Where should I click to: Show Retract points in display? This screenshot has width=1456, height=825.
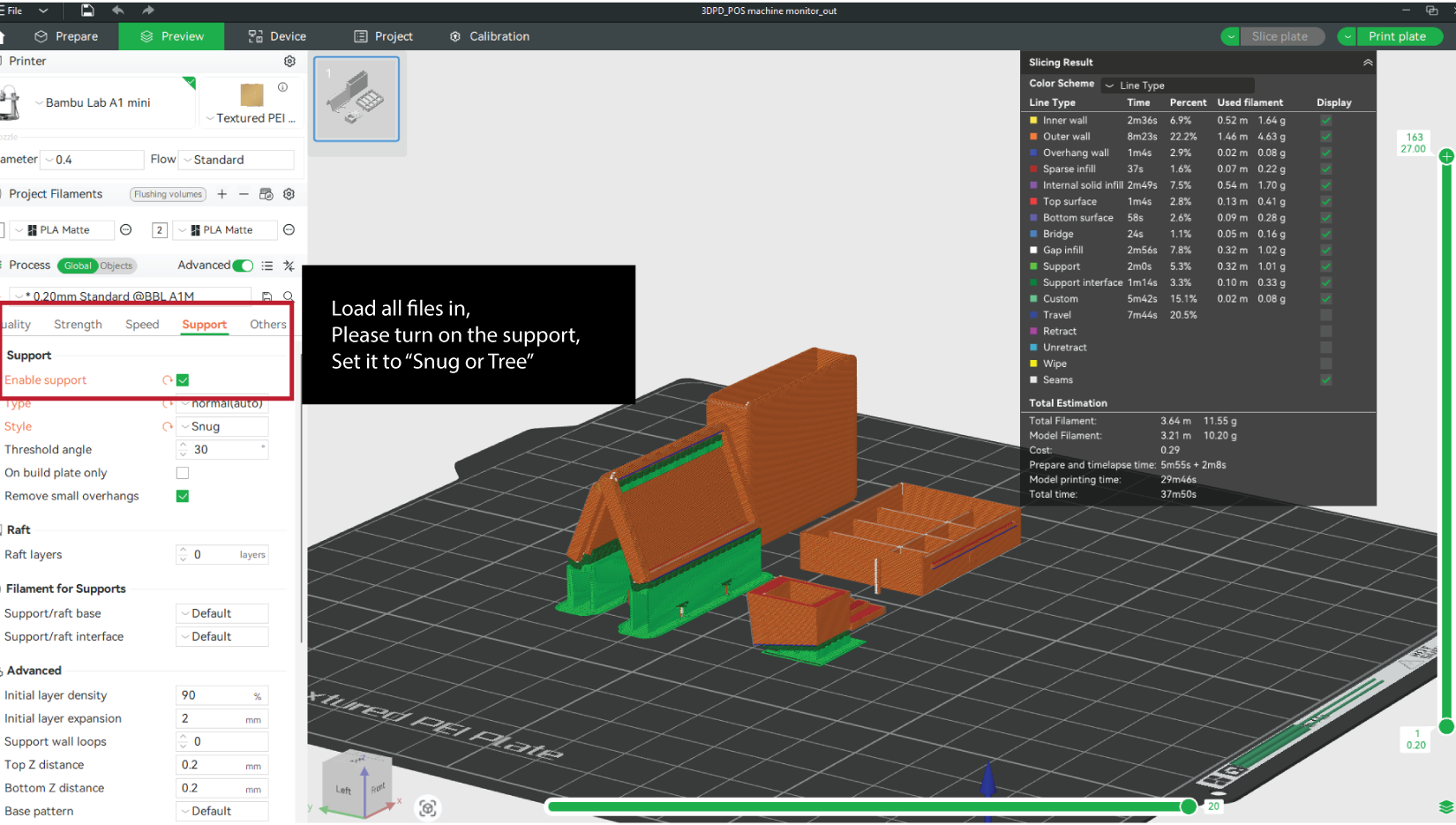point(1326,332)
